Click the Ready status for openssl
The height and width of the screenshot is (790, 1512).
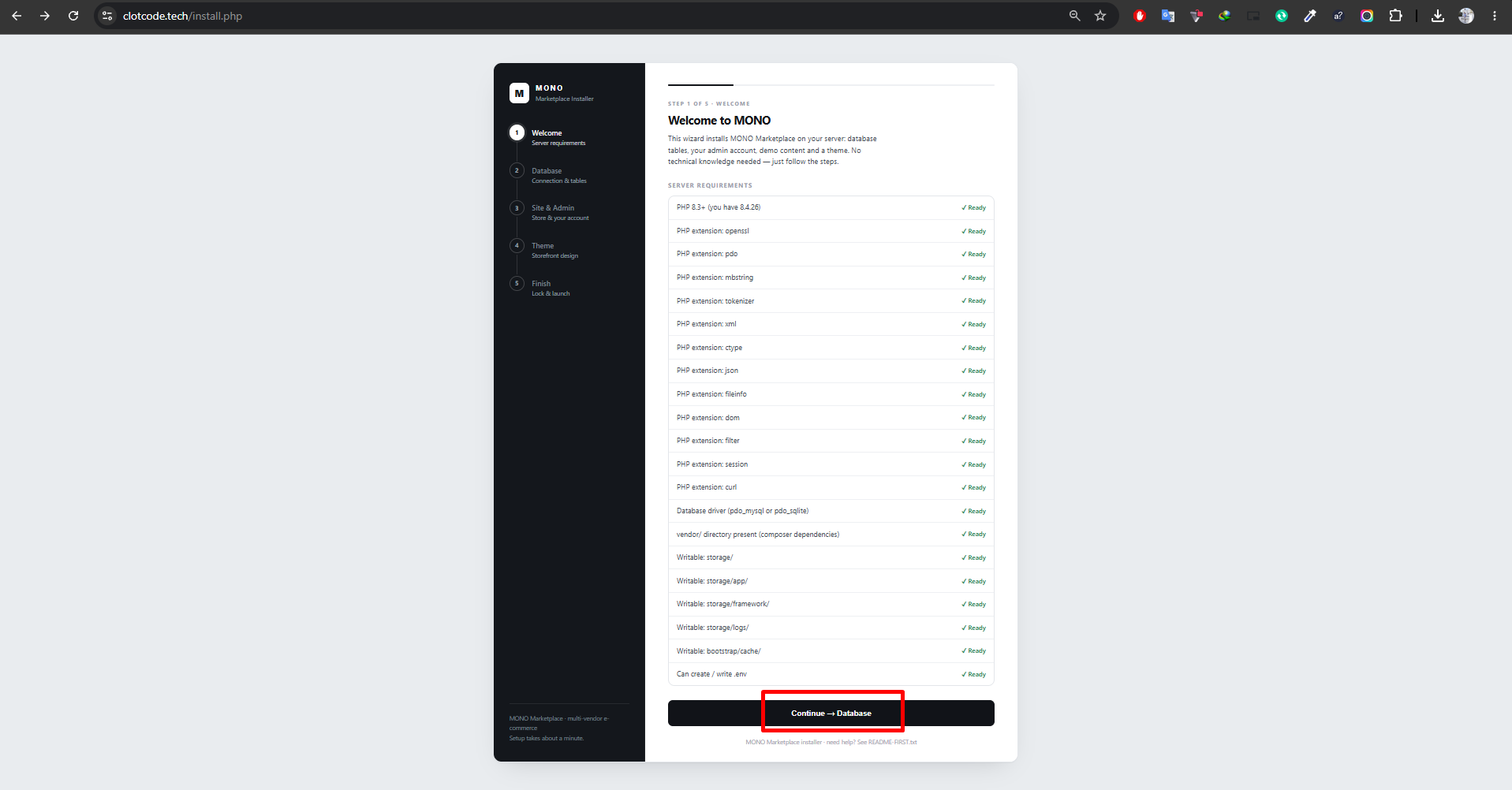(973, 231)
